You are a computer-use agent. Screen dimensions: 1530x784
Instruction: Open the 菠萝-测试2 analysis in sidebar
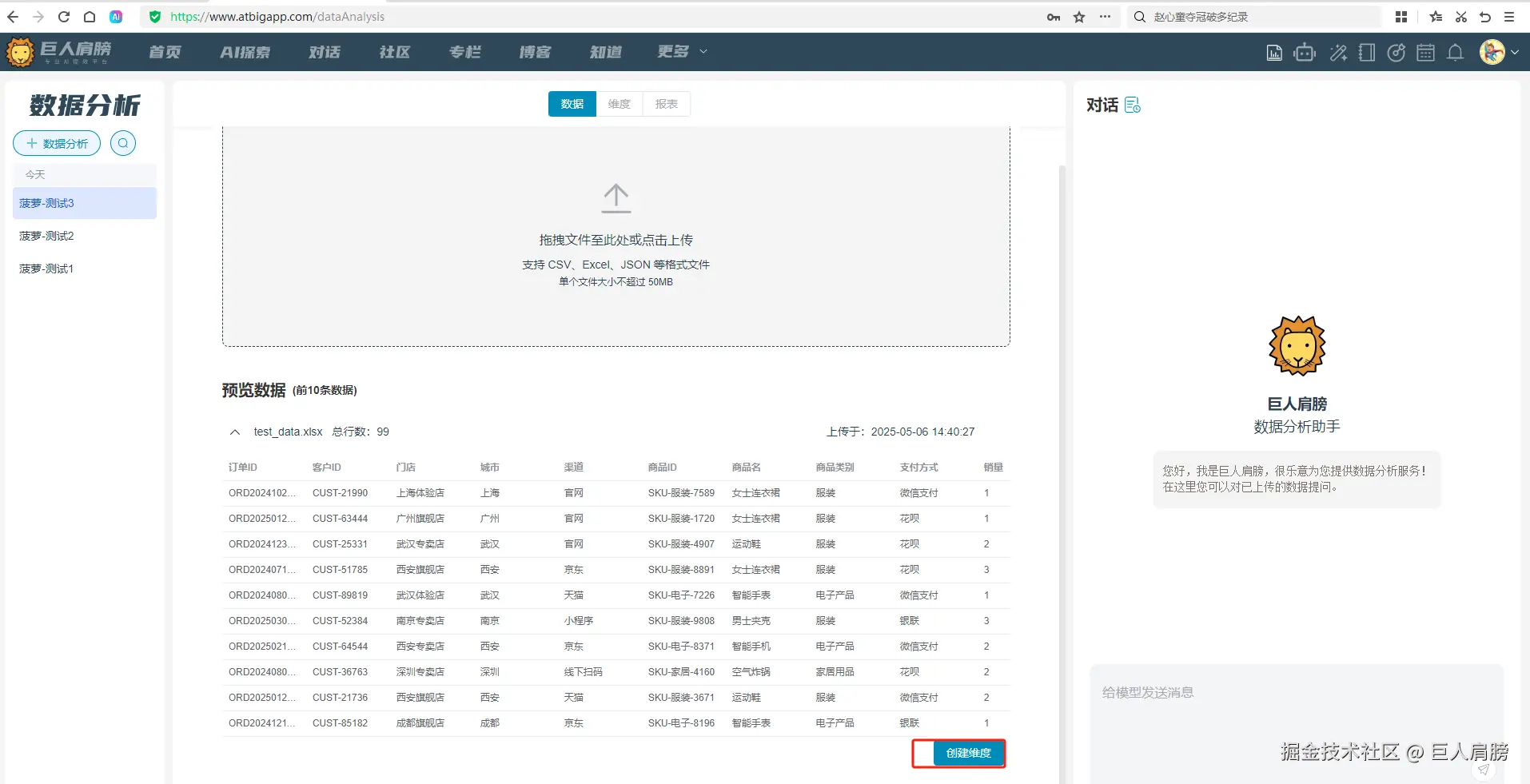coord(85,236)
